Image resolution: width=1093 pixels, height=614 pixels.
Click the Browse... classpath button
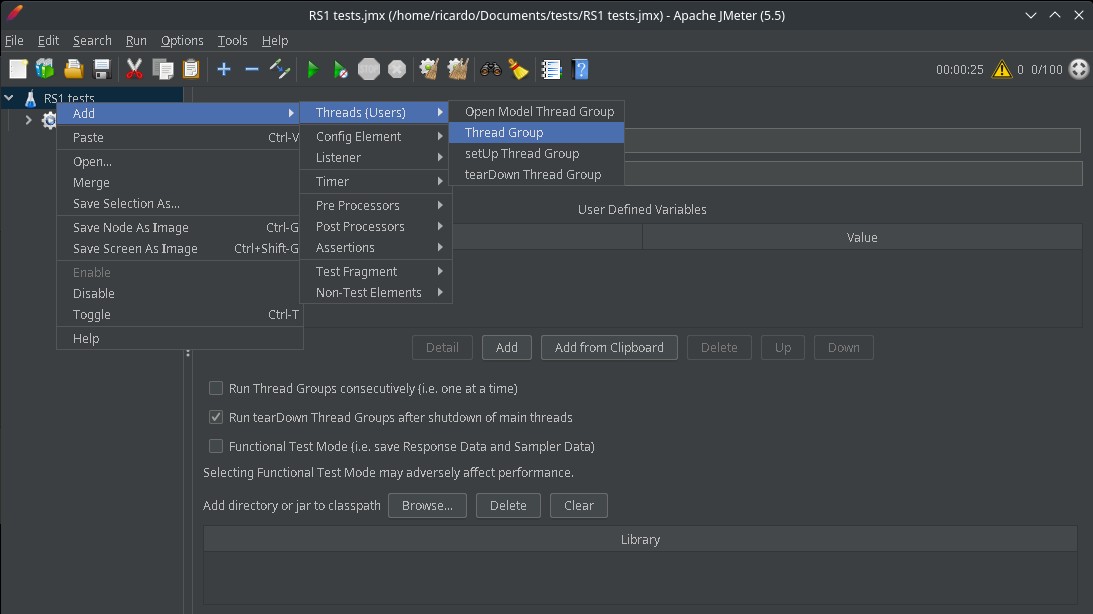pos(427,505)
